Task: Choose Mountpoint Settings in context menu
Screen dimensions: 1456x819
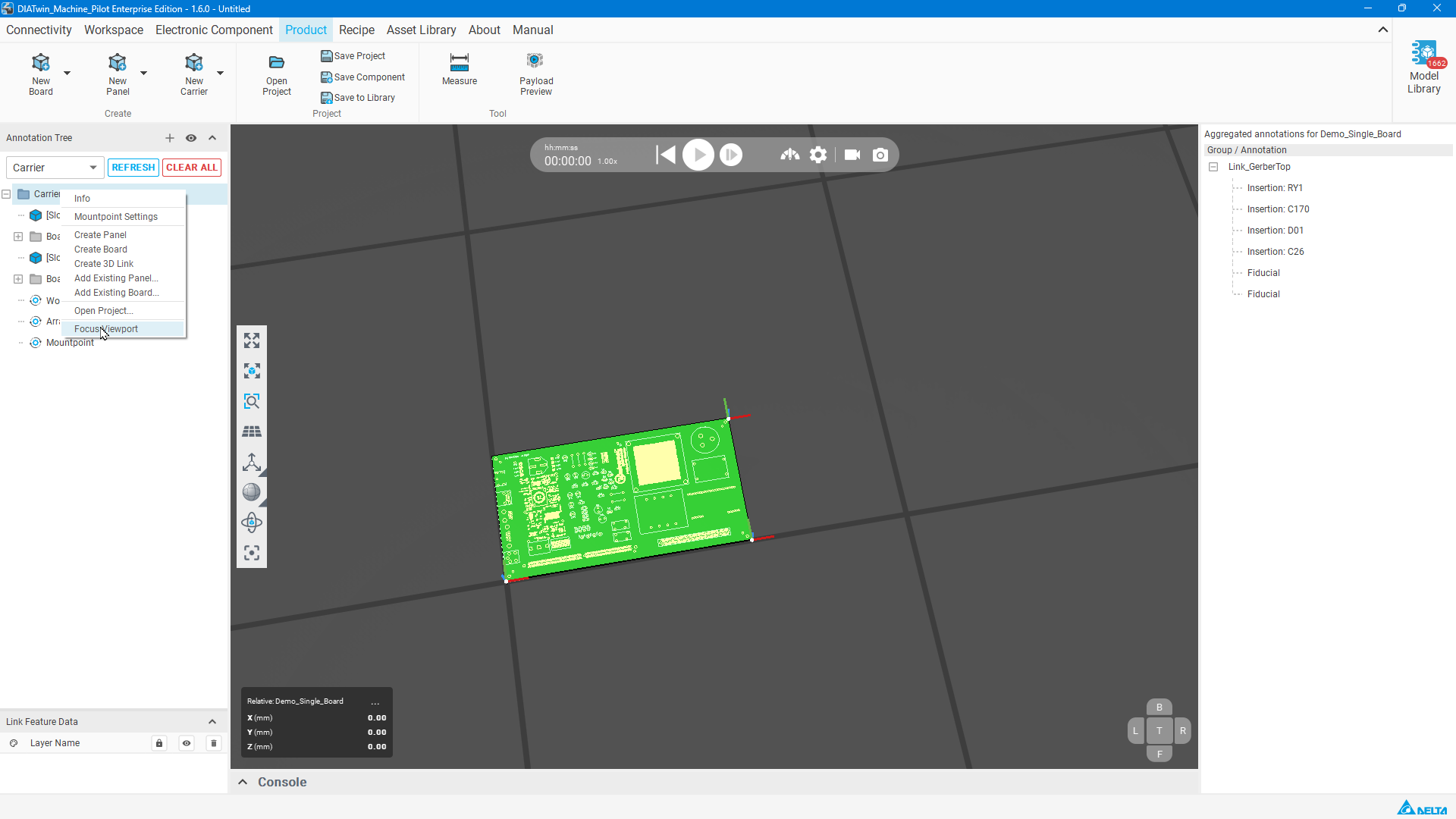Action: tap(124, 217)
